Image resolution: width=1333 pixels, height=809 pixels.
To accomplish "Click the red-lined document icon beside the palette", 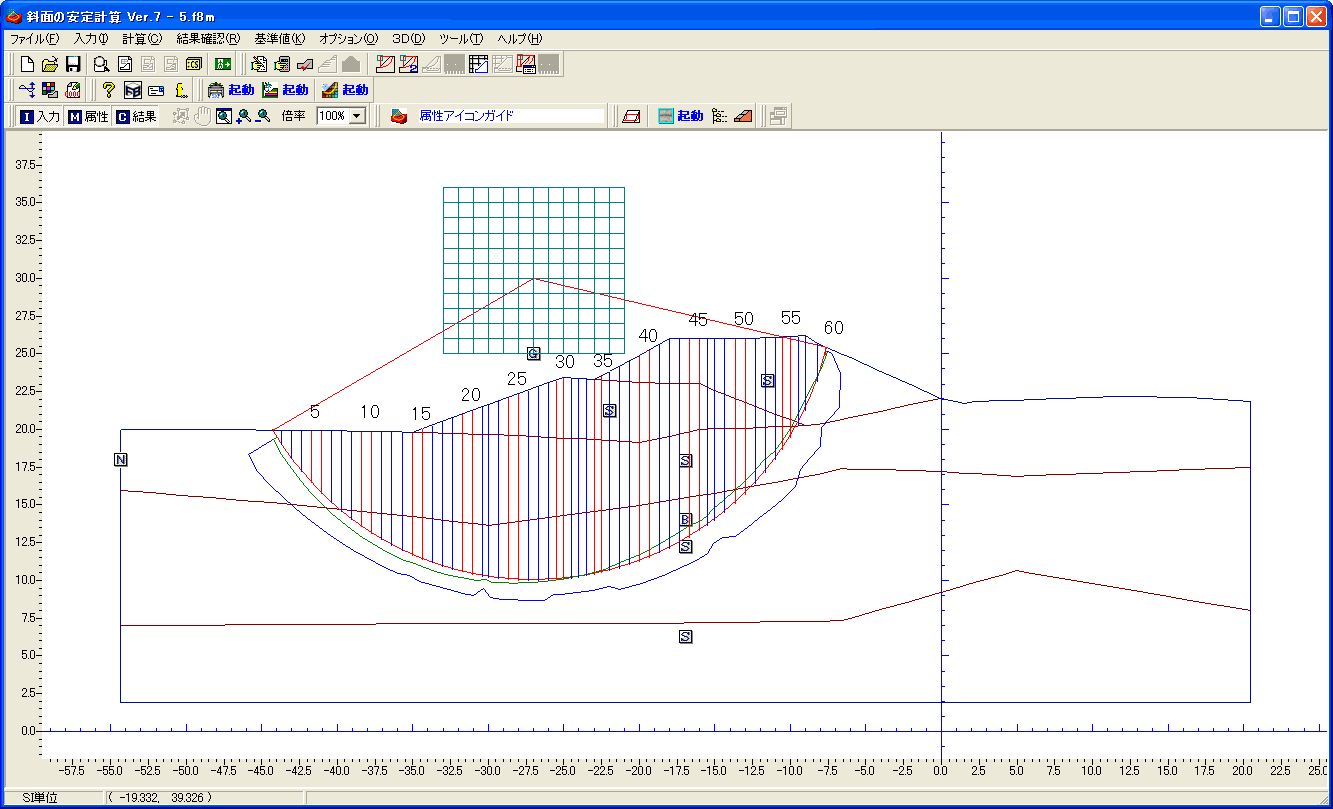I will click(x=73, y=90).
